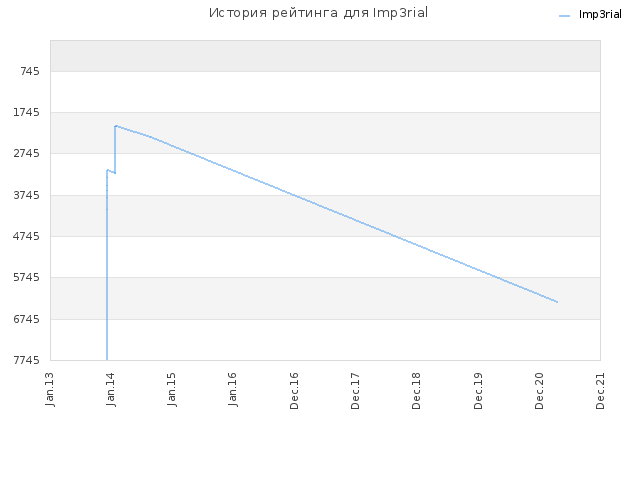Click the 6745 y-axis label
The width and height of the screenshot is (640, 480).
coord(27,319)
